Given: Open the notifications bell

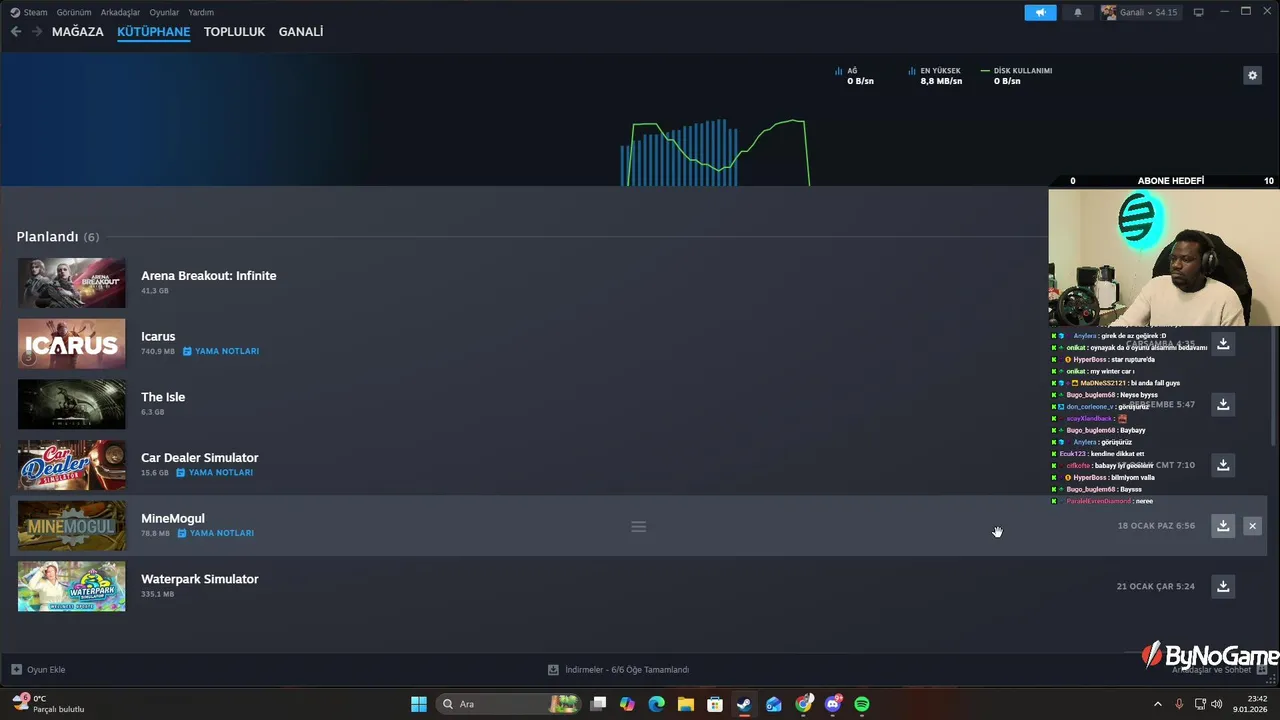Looking at the screenshot, I should [1078, 12].
